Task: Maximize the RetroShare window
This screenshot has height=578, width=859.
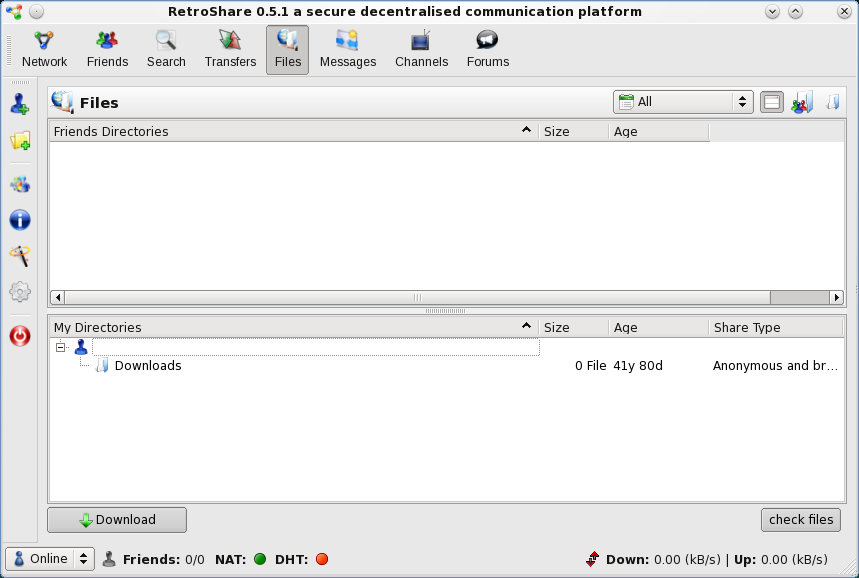Action: tap(795, 12)
